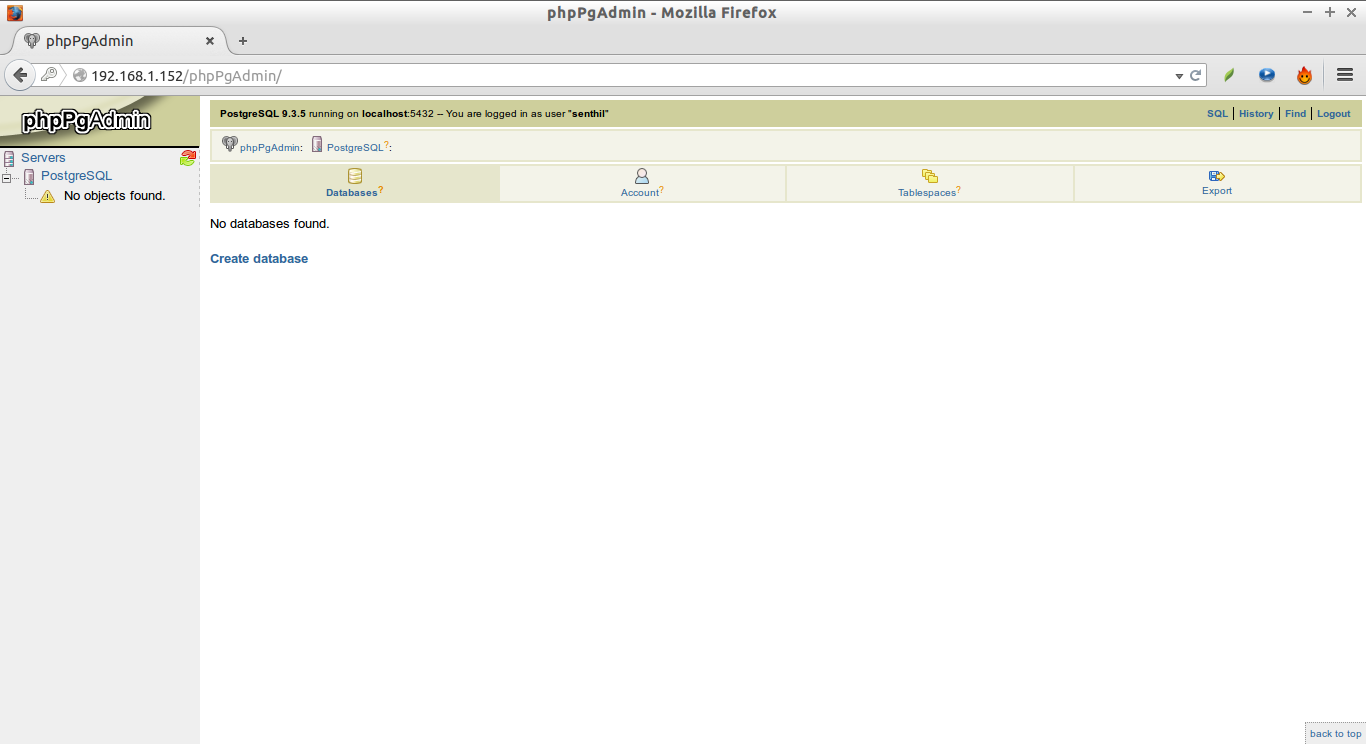Click PostgreSQL breadcrumb link
The image size is (1366, 744).
355,148
